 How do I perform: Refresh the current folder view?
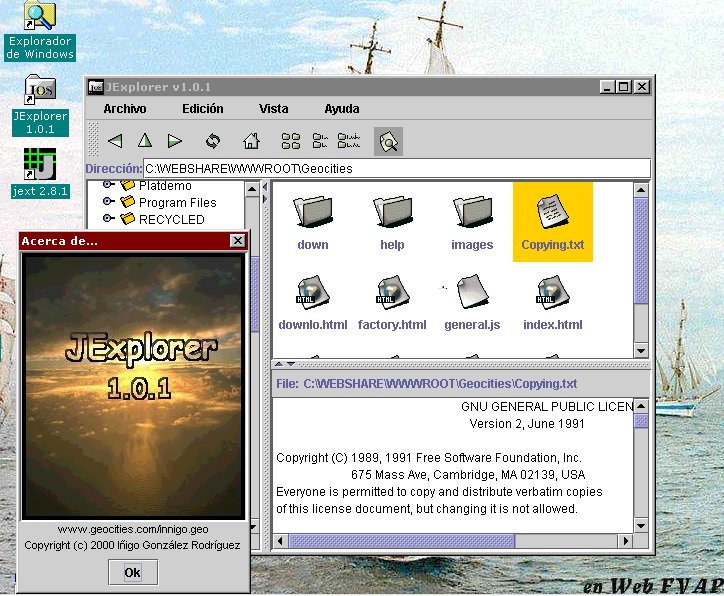(x=213, y=141)
